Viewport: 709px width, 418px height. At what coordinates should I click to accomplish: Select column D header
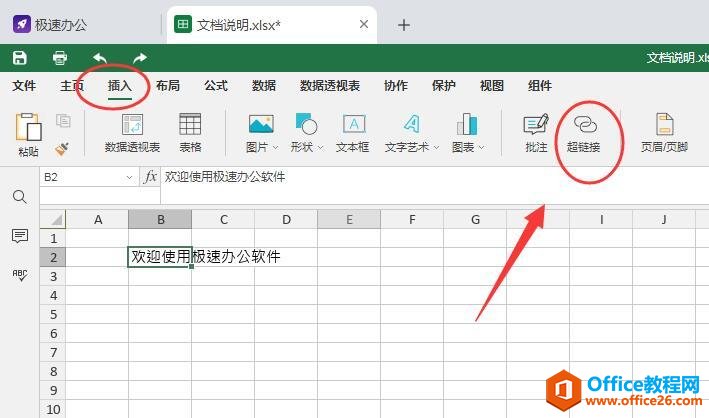coord(286,219)
